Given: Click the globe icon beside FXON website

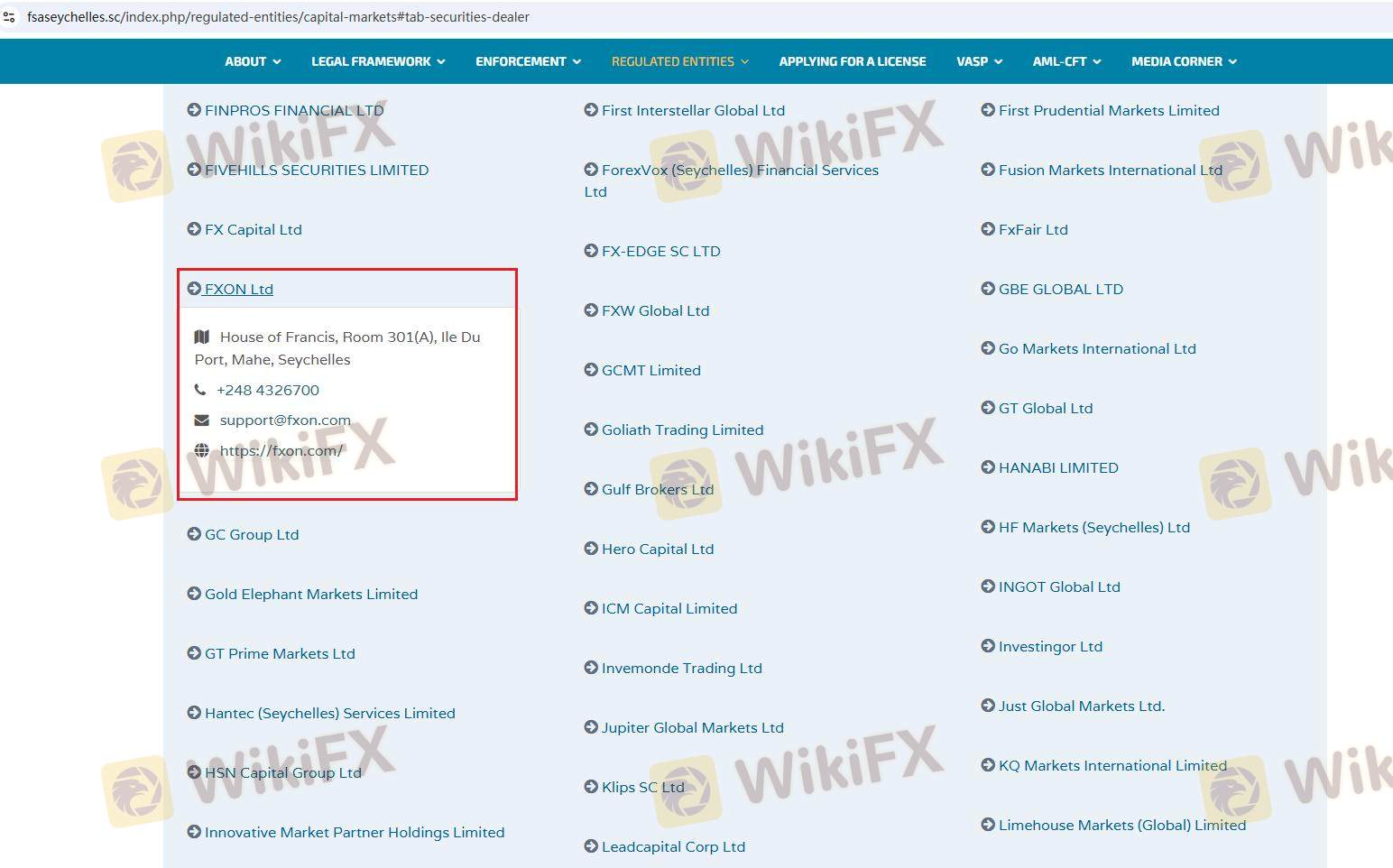Looking at the screenshot, I should (201, 450).
